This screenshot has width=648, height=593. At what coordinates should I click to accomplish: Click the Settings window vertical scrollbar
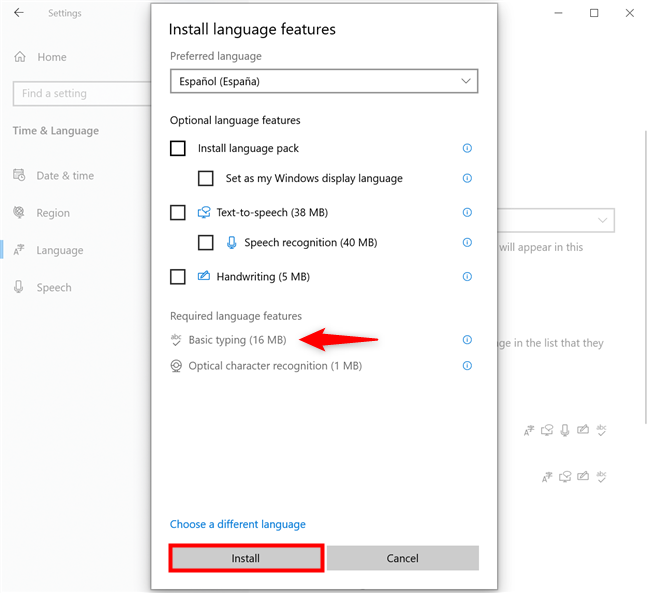point(646,277)
